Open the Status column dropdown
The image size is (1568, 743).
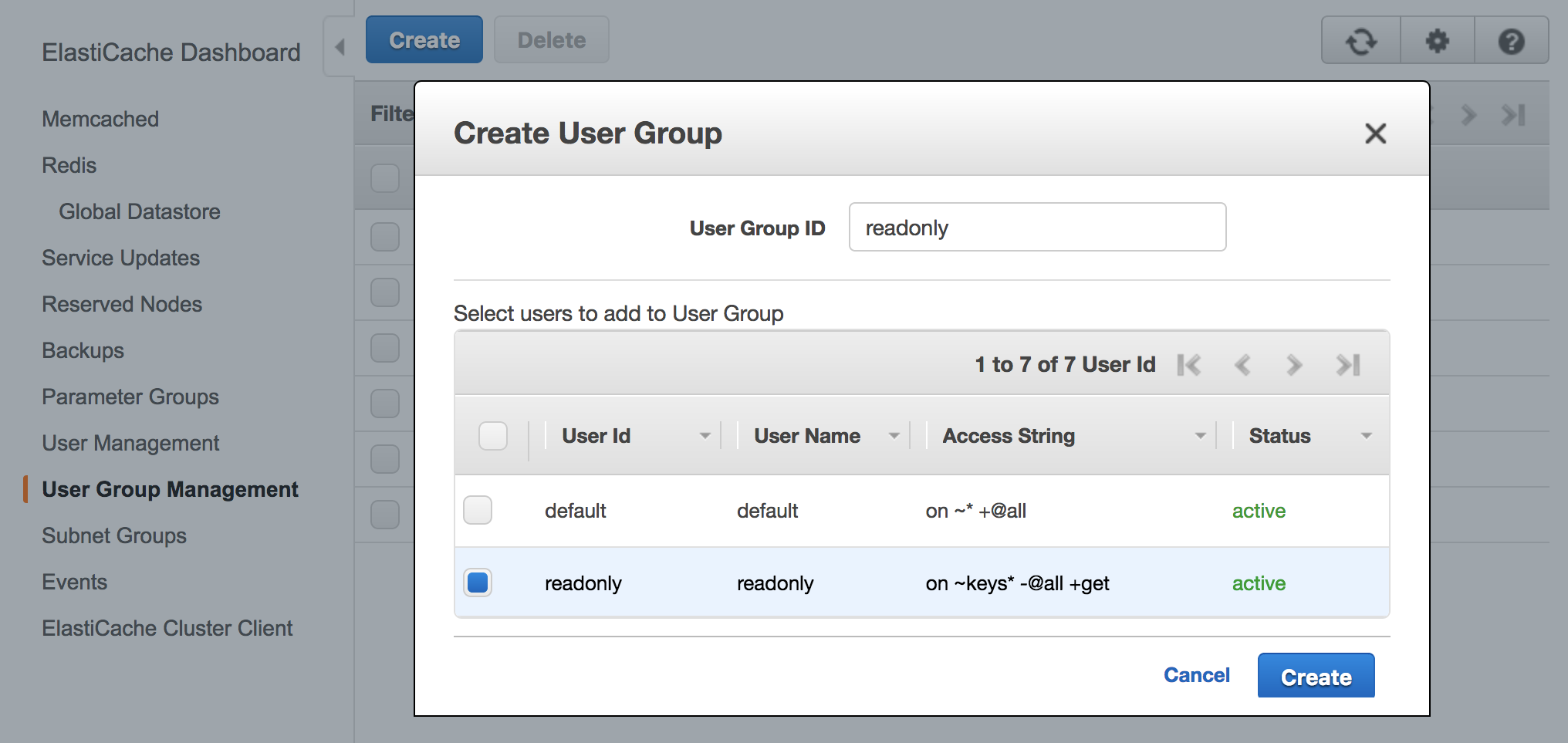1366,436
